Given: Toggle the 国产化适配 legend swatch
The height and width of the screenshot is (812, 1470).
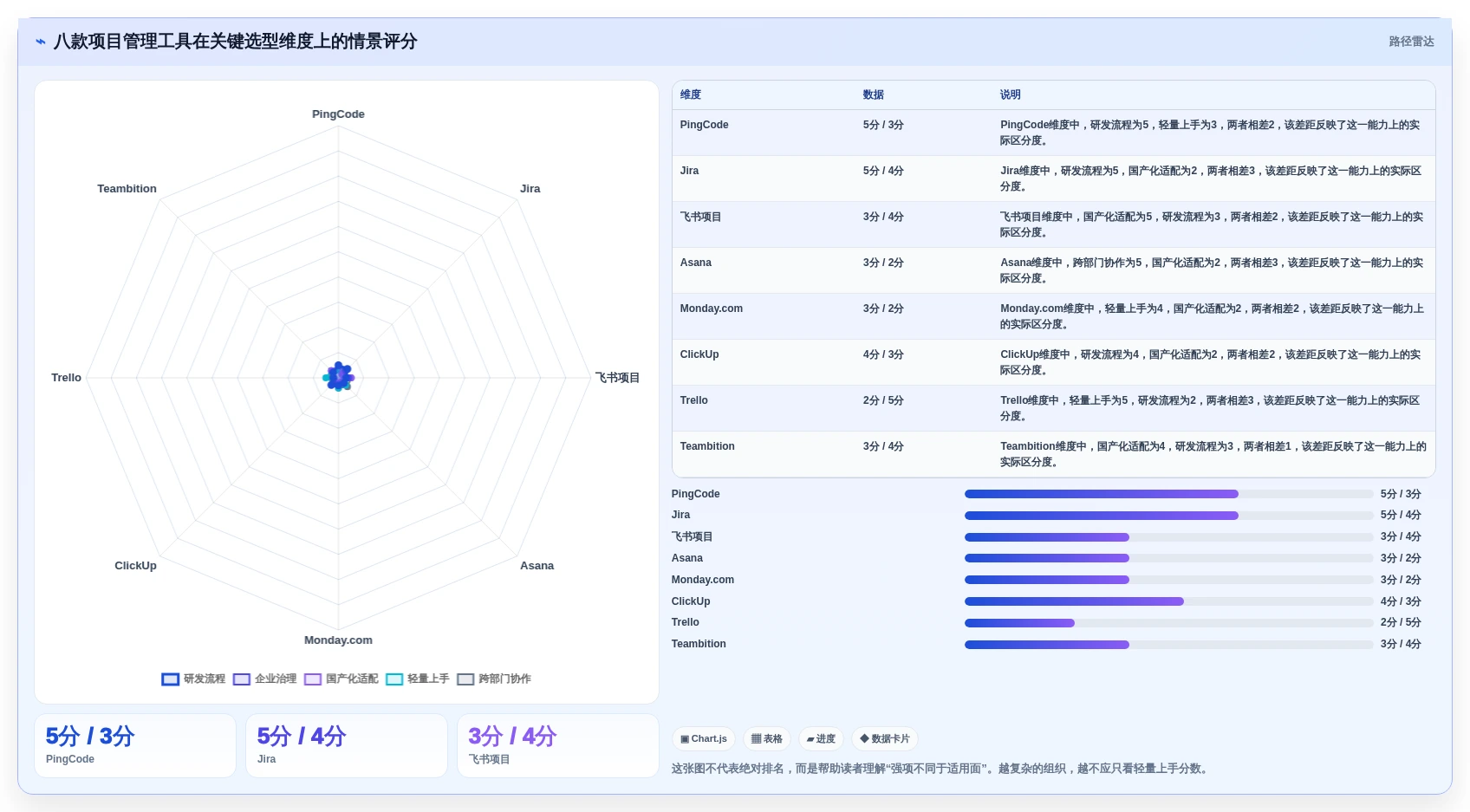Looking at the screenshot, I should tap(312, 679).
